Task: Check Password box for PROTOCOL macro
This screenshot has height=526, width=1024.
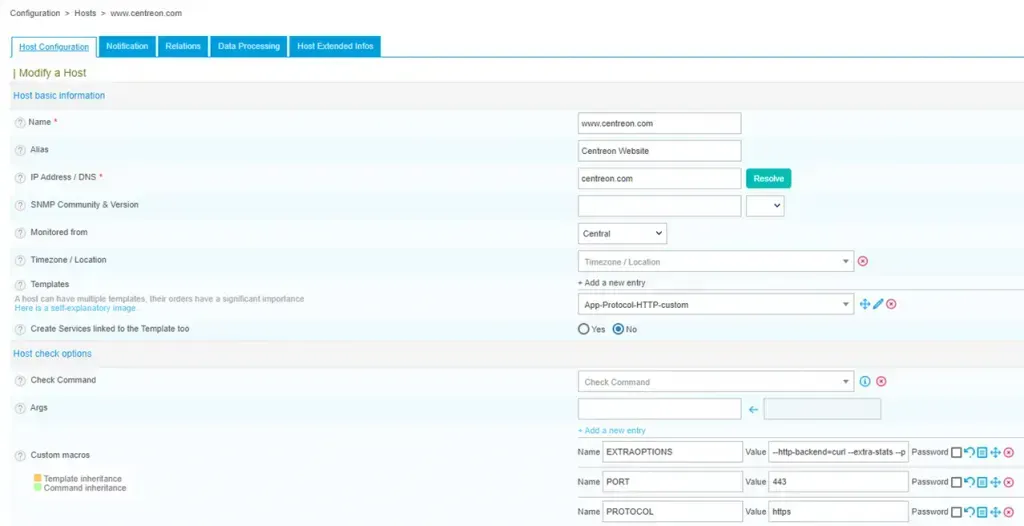Action: click(956, 512)
